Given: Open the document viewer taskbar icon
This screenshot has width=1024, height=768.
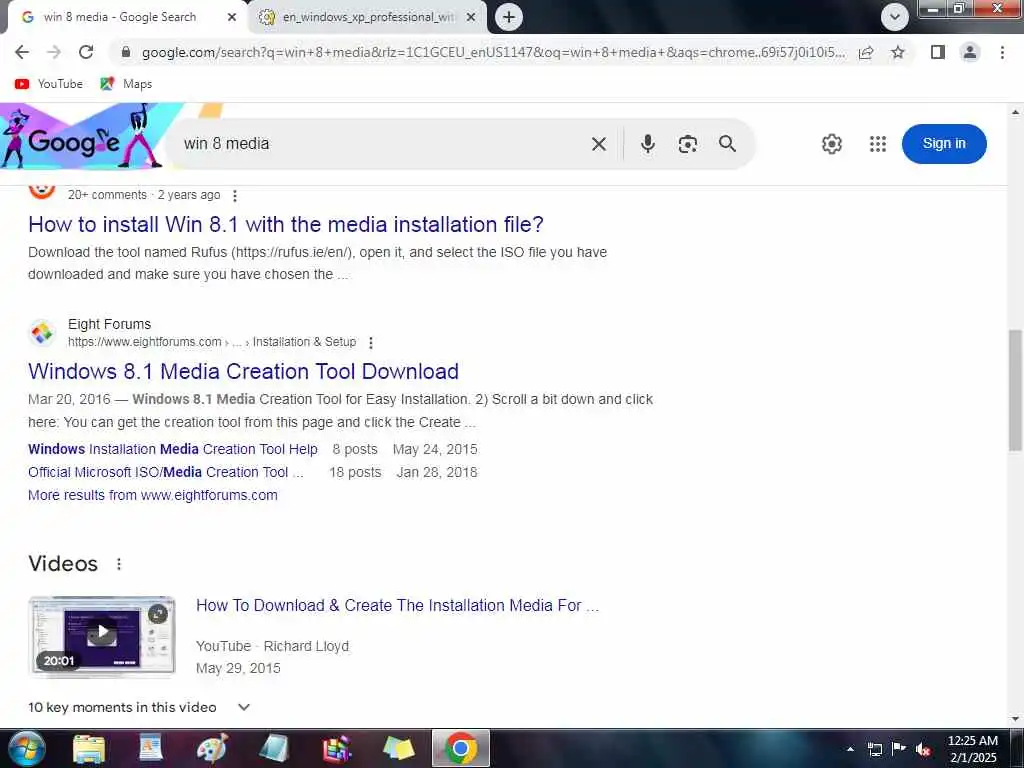Looking at the screenshot, I should [x=151, y=749].
